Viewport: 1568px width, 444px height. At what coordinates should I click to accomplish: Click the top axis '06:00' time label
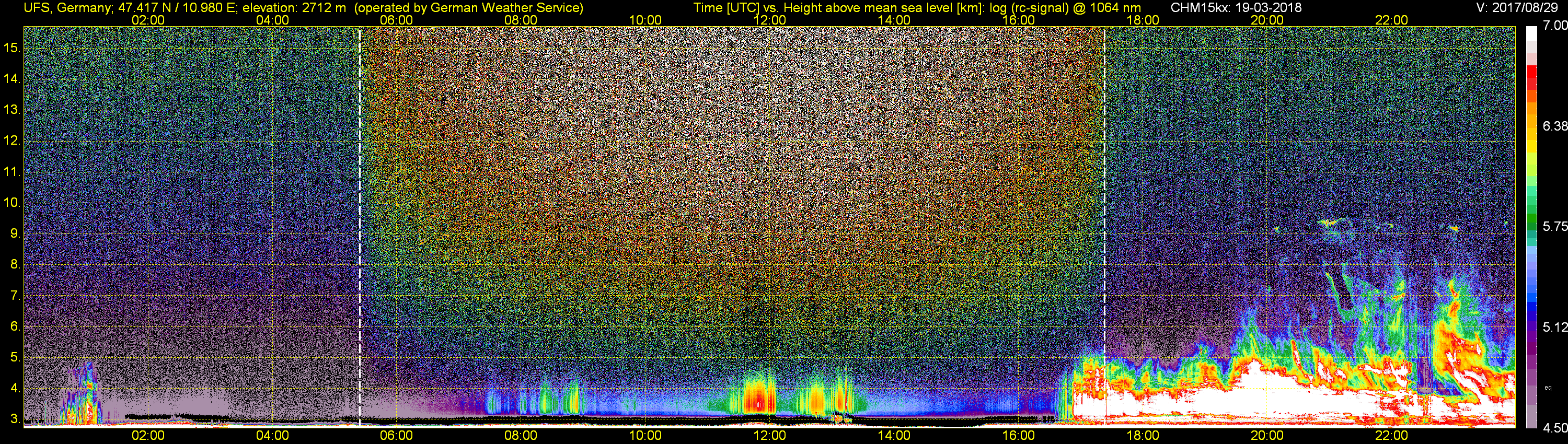point(396,20)
